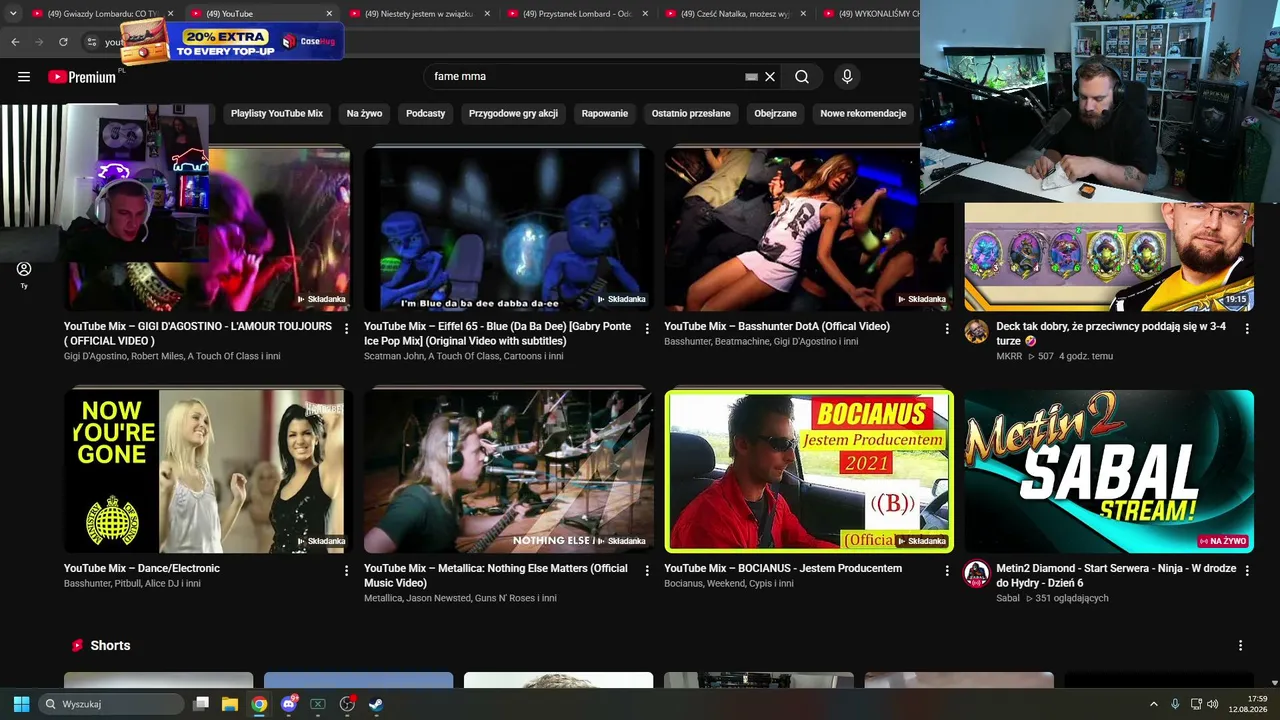Filter by 'Rapowanie' chip
The image size is (1280, 720).
(605, 114)
